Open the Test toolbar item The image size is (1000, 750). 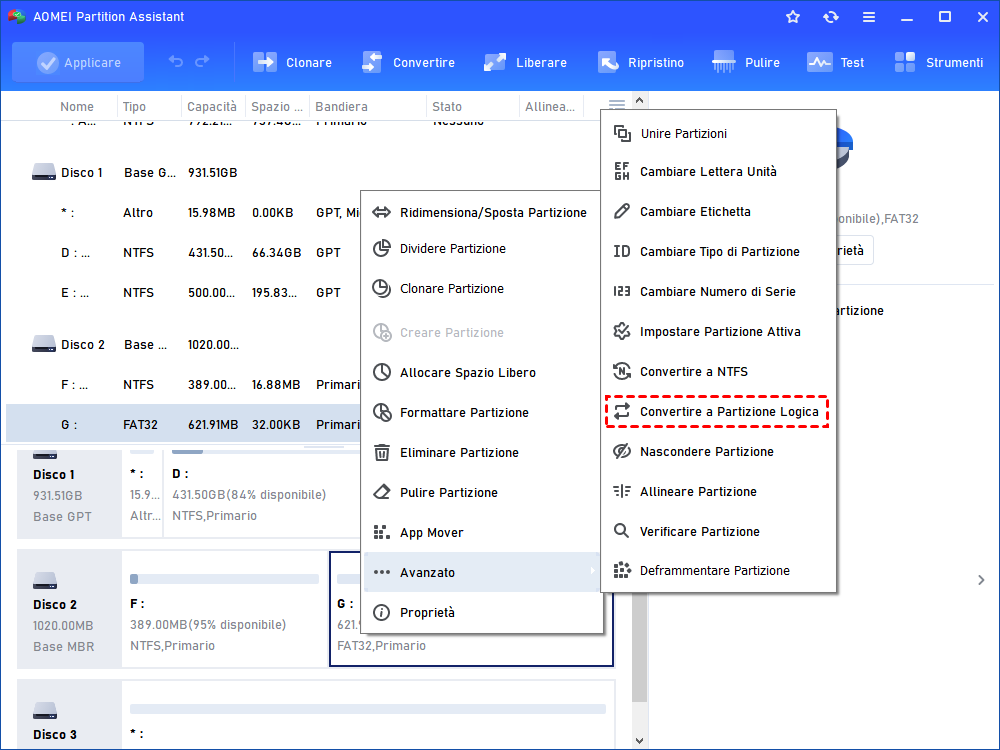tap(835, 62)
